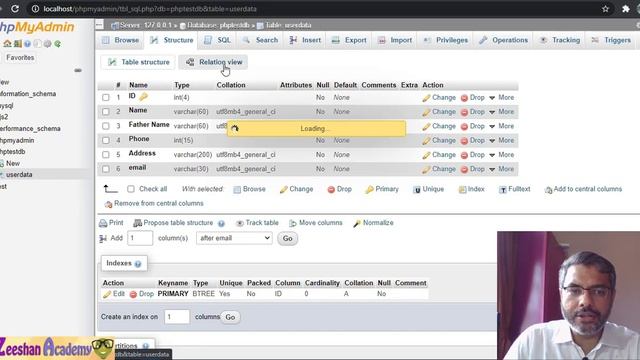Open the Insert tab
The width and height of the screenshot is (640, 360).
(305, 40)
